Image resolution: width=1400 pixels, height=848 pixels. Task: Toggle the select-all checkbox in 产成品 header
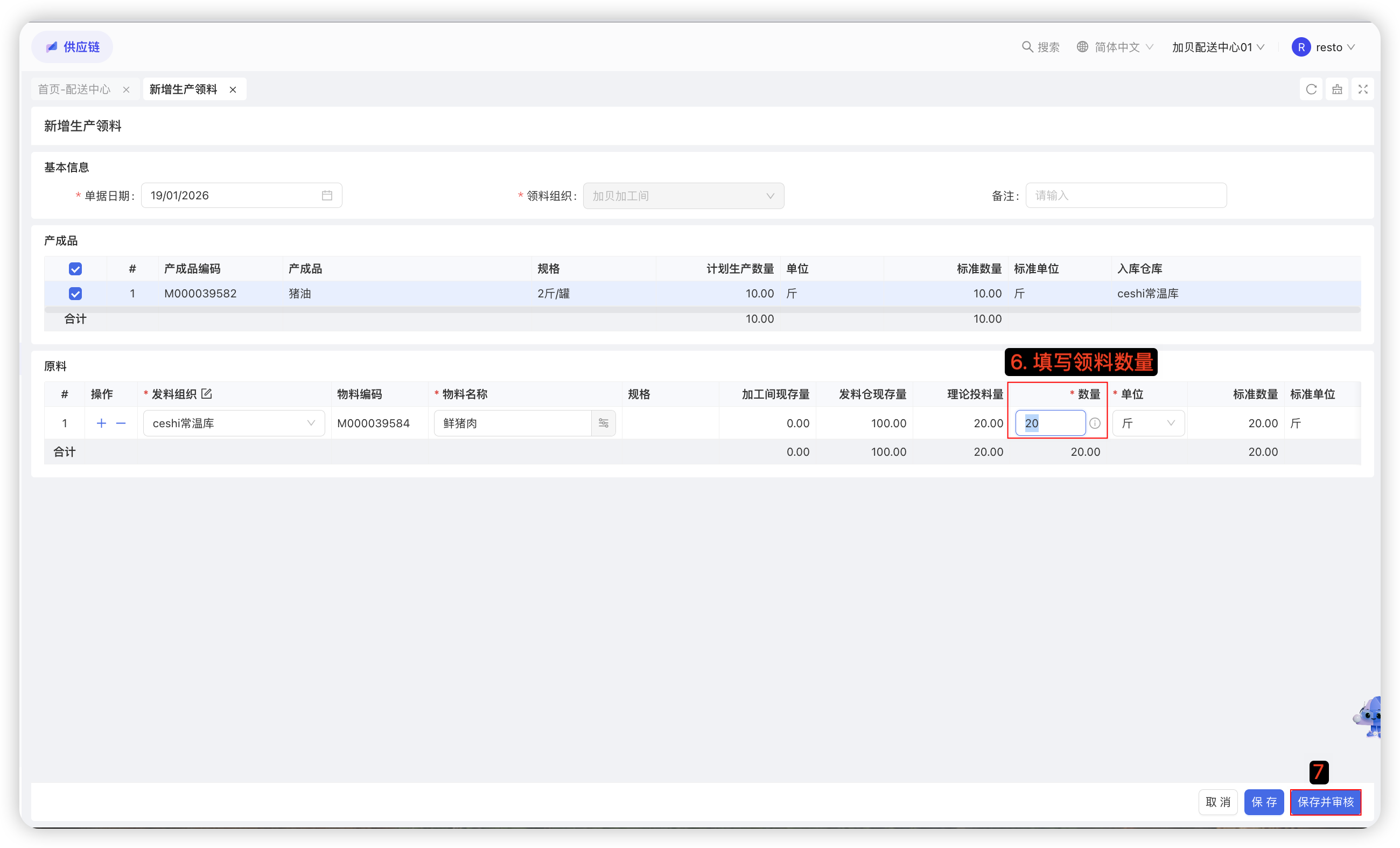click(75, 269)
